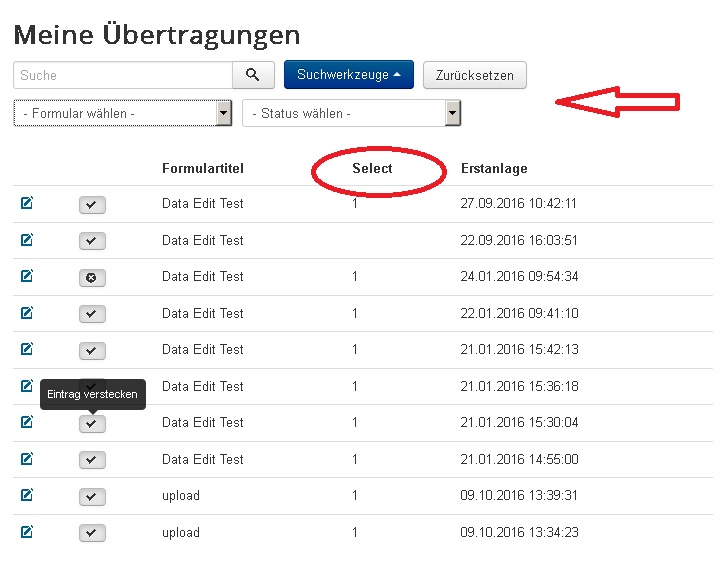Click the magnifier search button
The height and width of the screenshot is (586, 721).
pyautogui.click(x=253, y=75)
